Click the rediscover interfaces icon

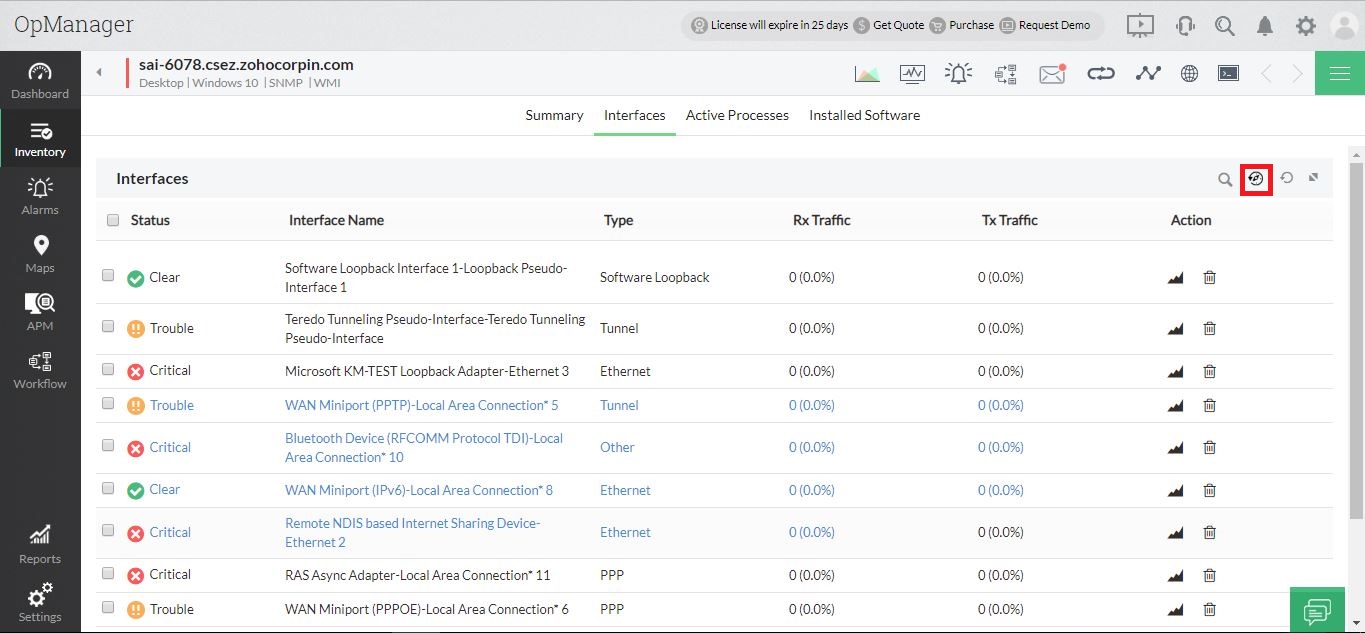(1256, 179)
